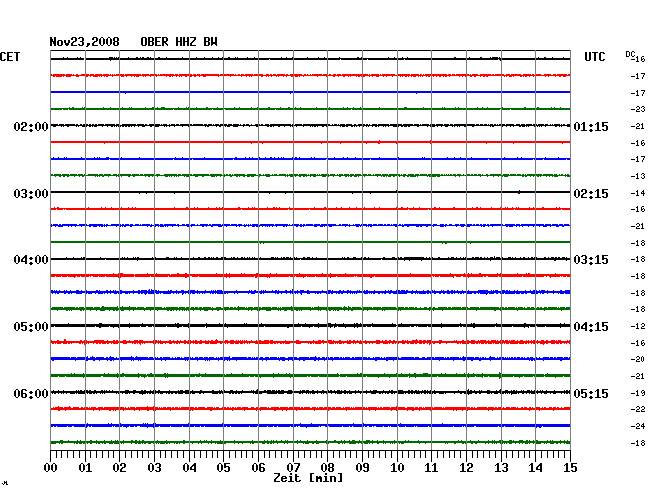This screenshot has height=494, width=650.
Task: Click the "08" minute axis label
Action: [327, 468]
